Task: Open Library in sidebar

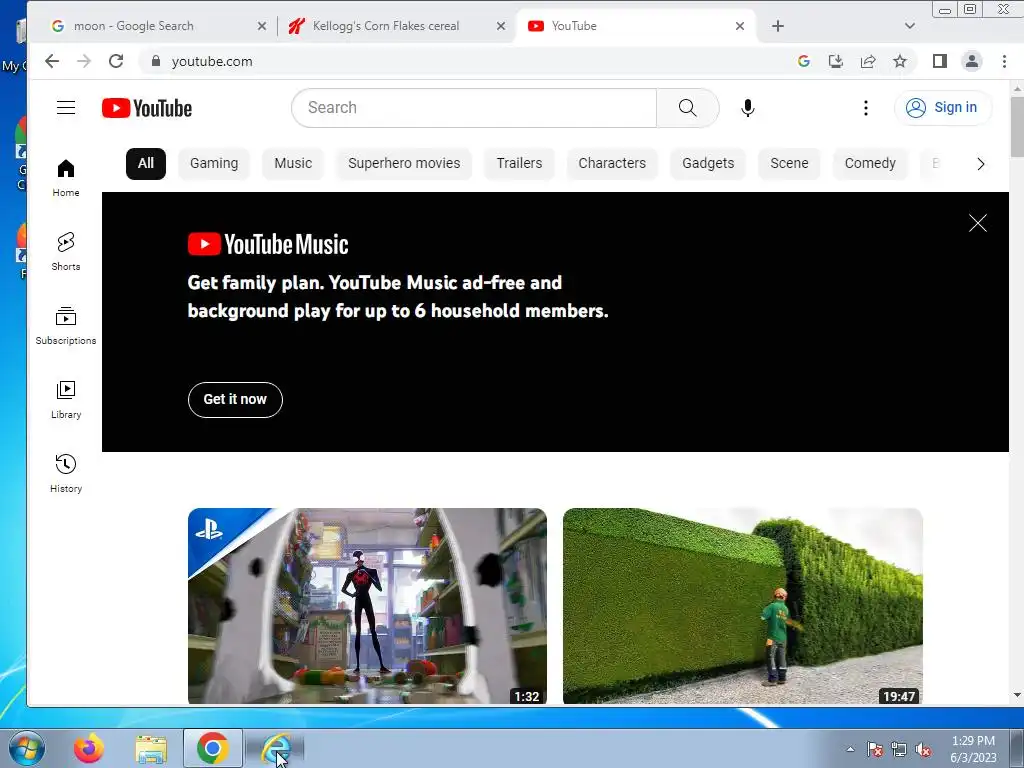Action: point(66,400)
